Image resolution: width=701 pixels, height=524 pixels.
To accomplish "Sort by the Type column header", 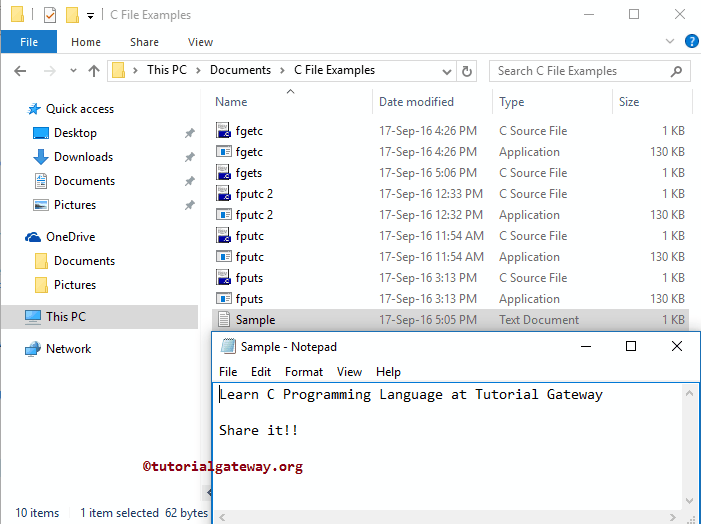I will [511, 102].
